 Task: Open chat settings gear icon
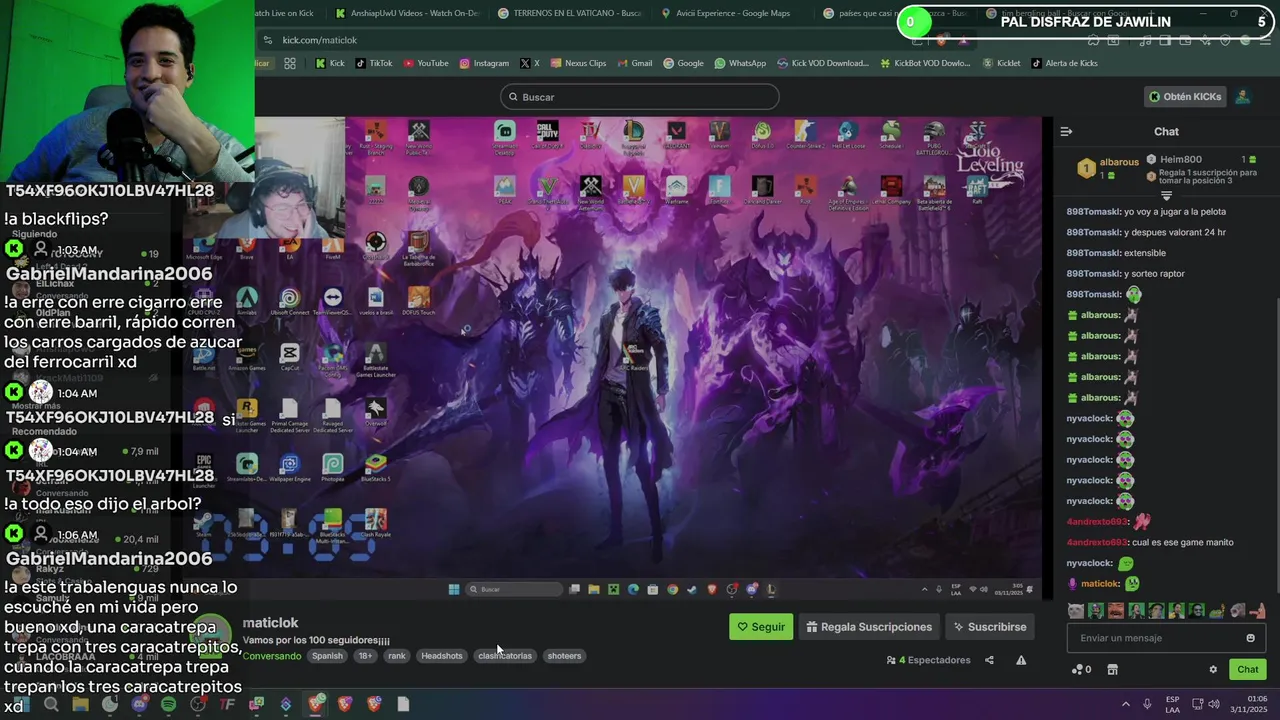(x=1213, y=670)
